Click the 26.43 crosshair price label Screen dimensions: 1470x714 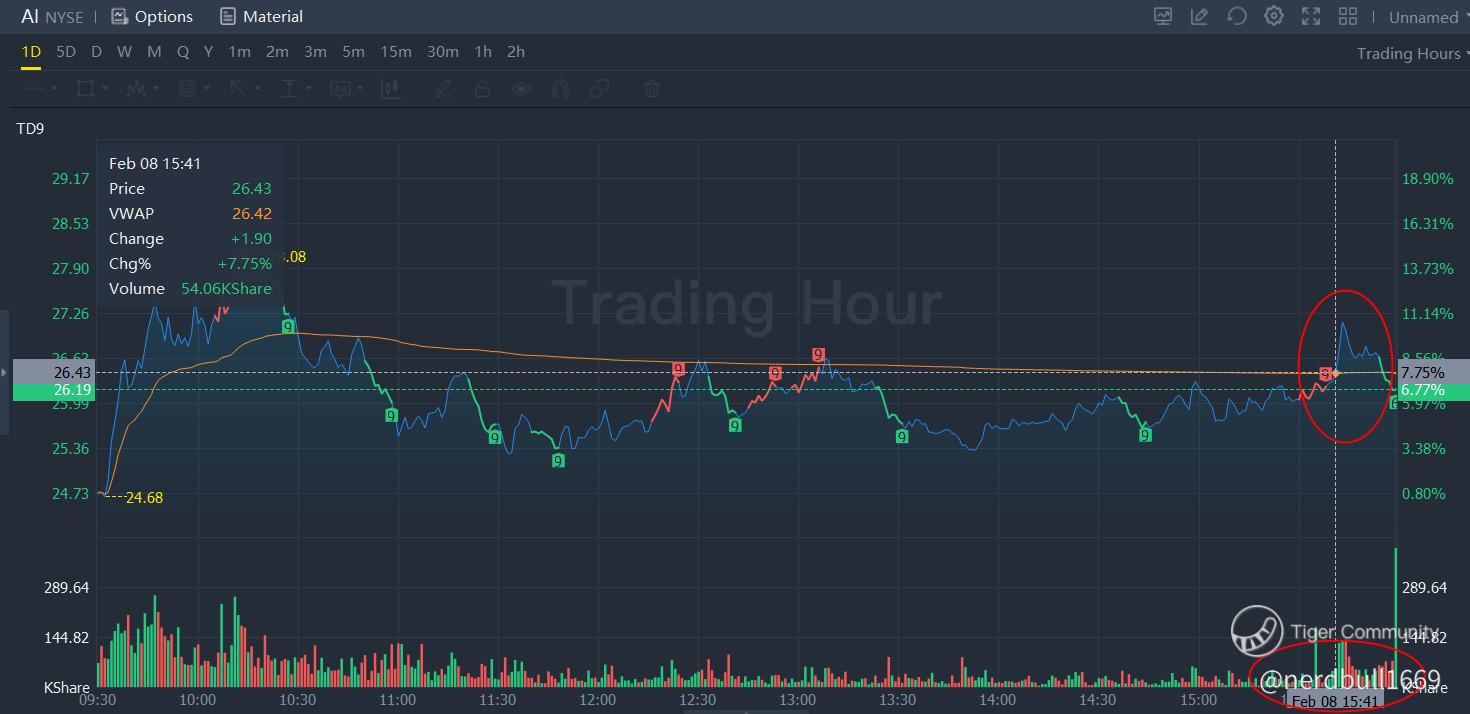pyautogui.click(x=53, y=372)
